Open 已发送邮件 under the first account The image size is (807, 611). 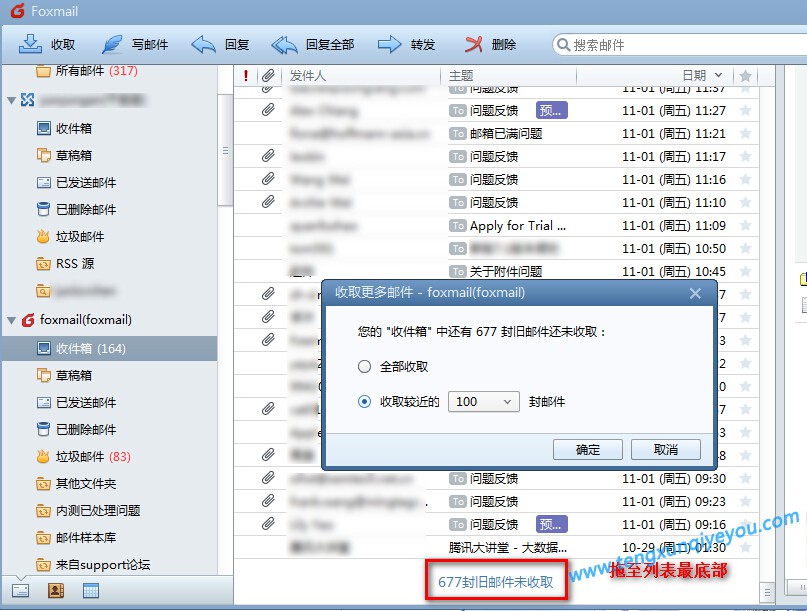[77, 182]
